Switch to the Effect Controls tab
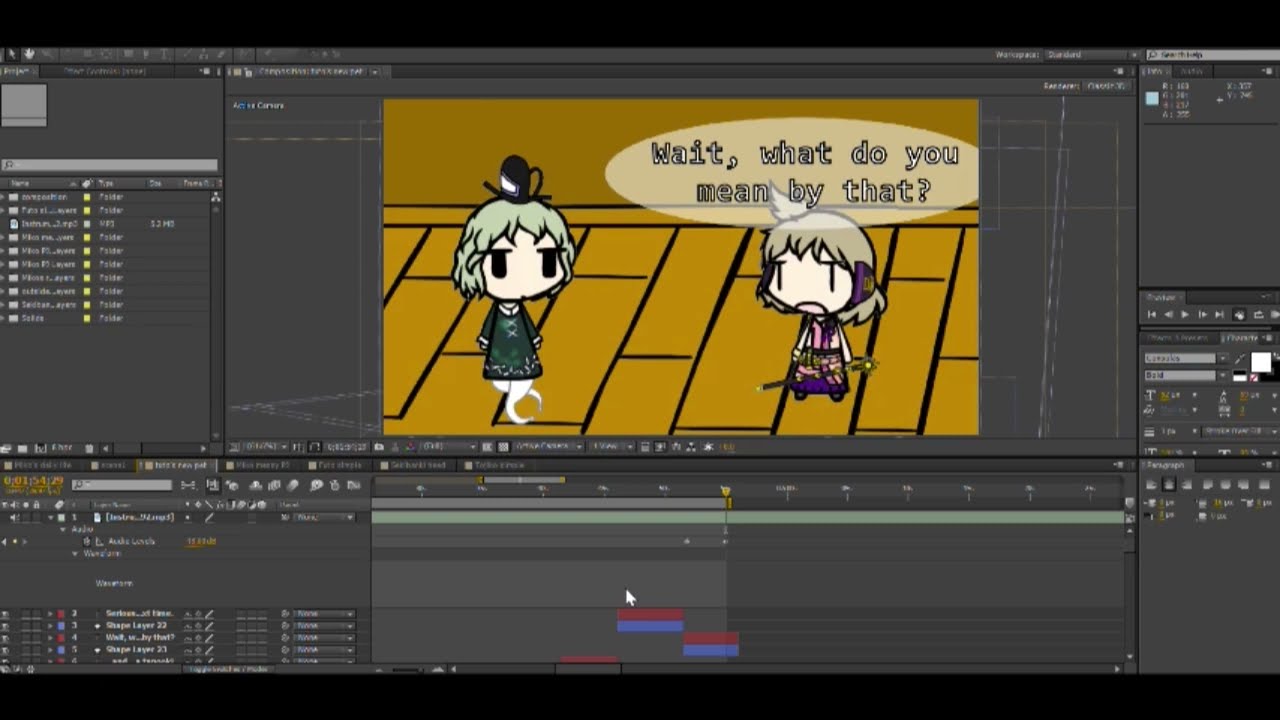Image resolution: width=1280 pixels, height=720 pixels. click(105, 71)
